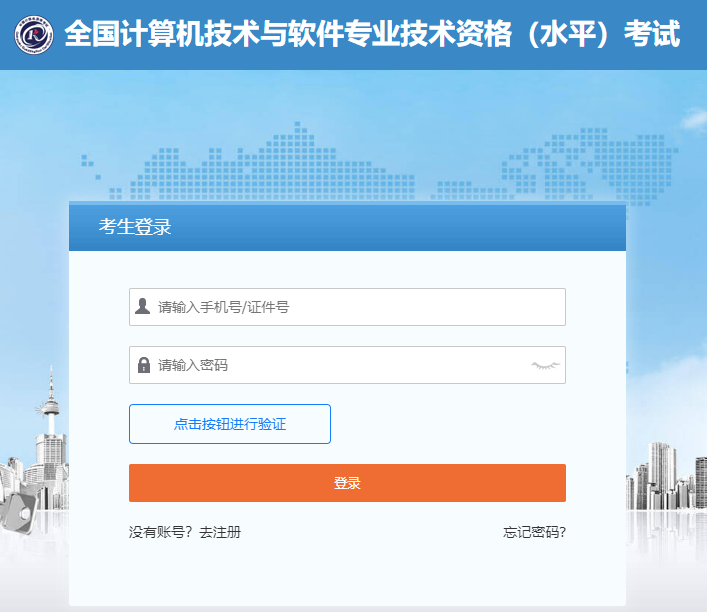Screen dimensions: 707x612
Task: Click the padlock icon in password field
Action: (143, 365)
